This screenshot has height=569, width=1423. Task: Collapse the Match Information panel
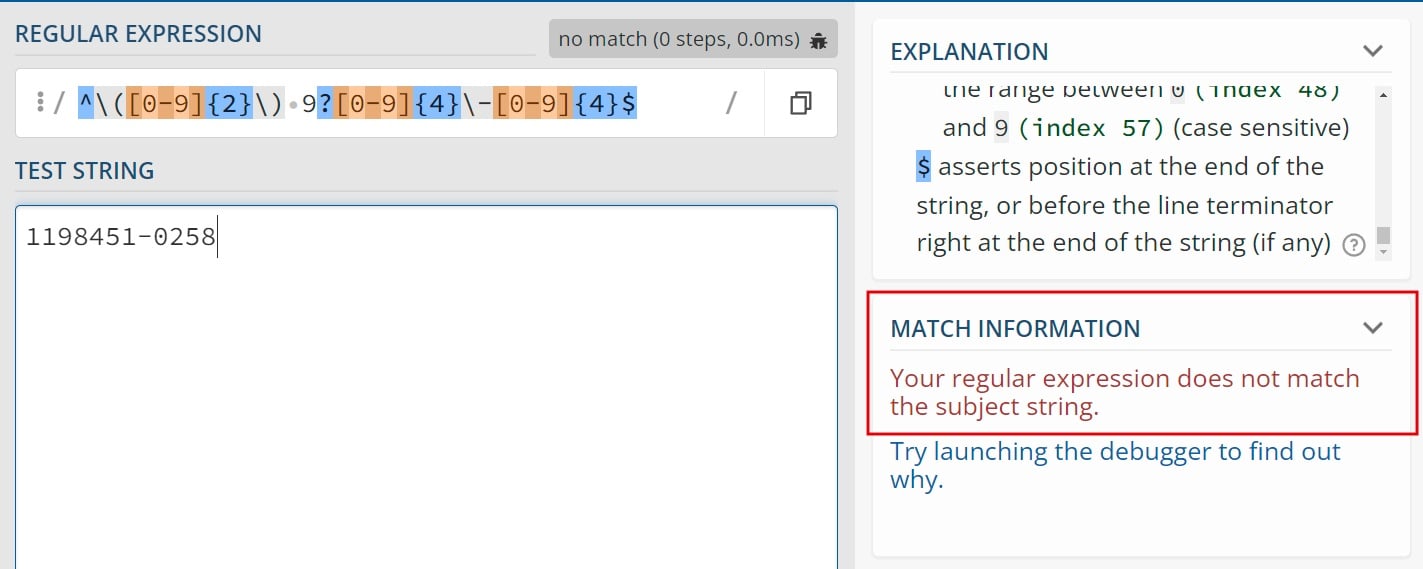pos(1373,327)
